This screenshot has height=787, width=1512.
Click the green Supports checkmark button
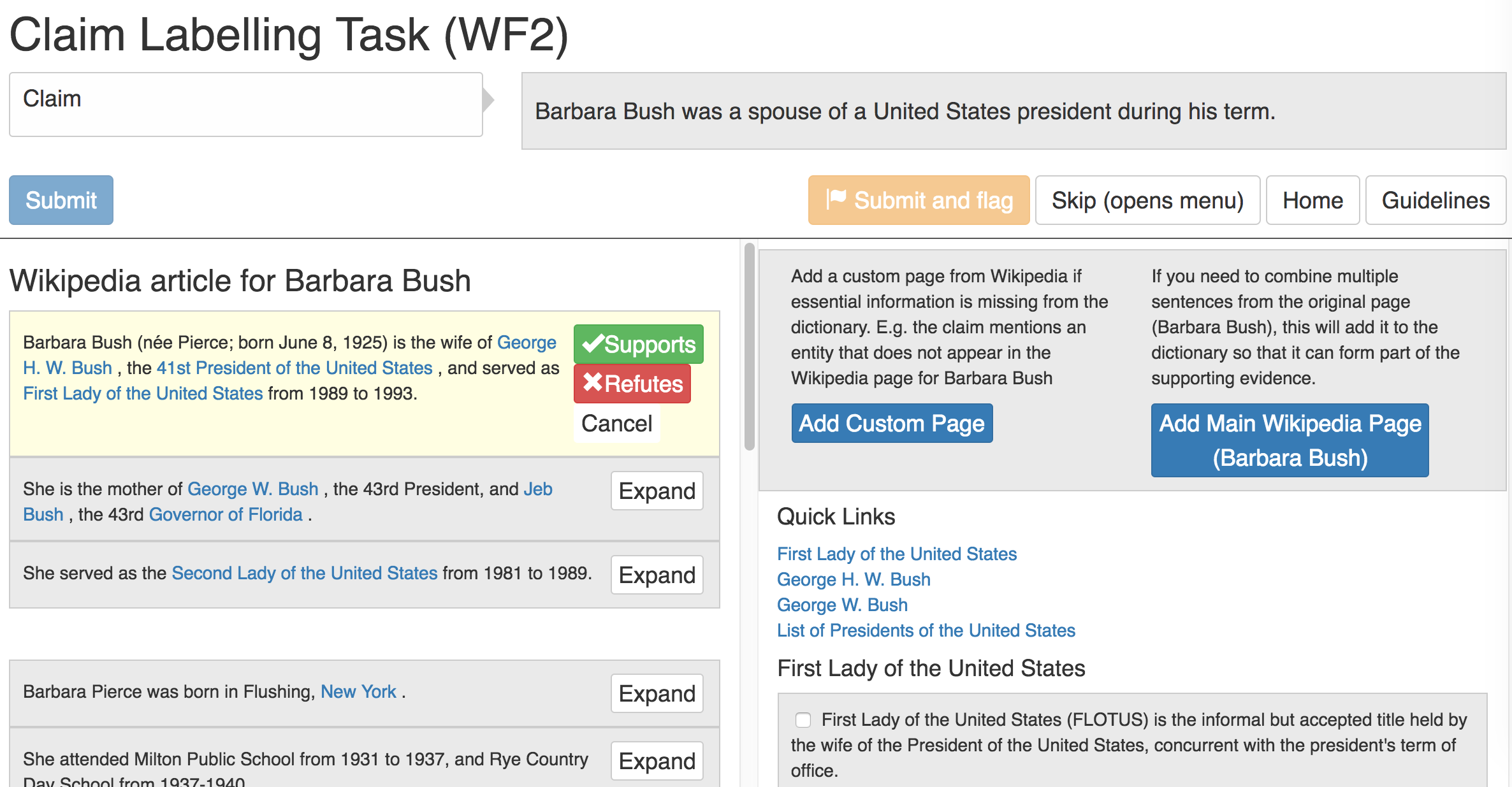coord(638,344)
